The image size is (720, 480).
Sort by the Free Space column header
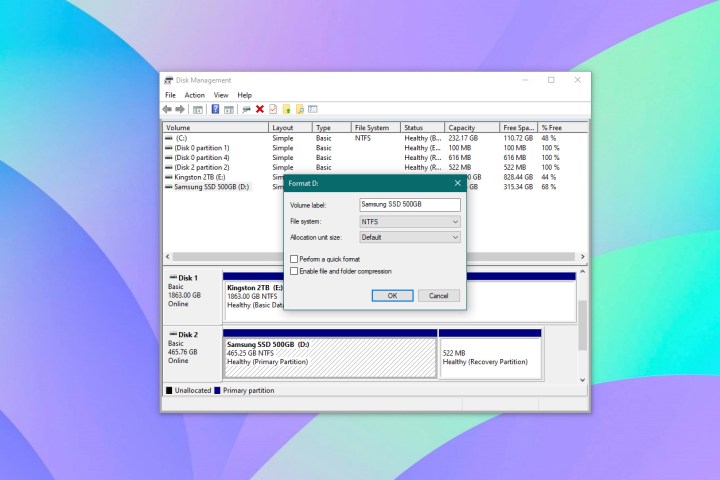coord(518,128)
